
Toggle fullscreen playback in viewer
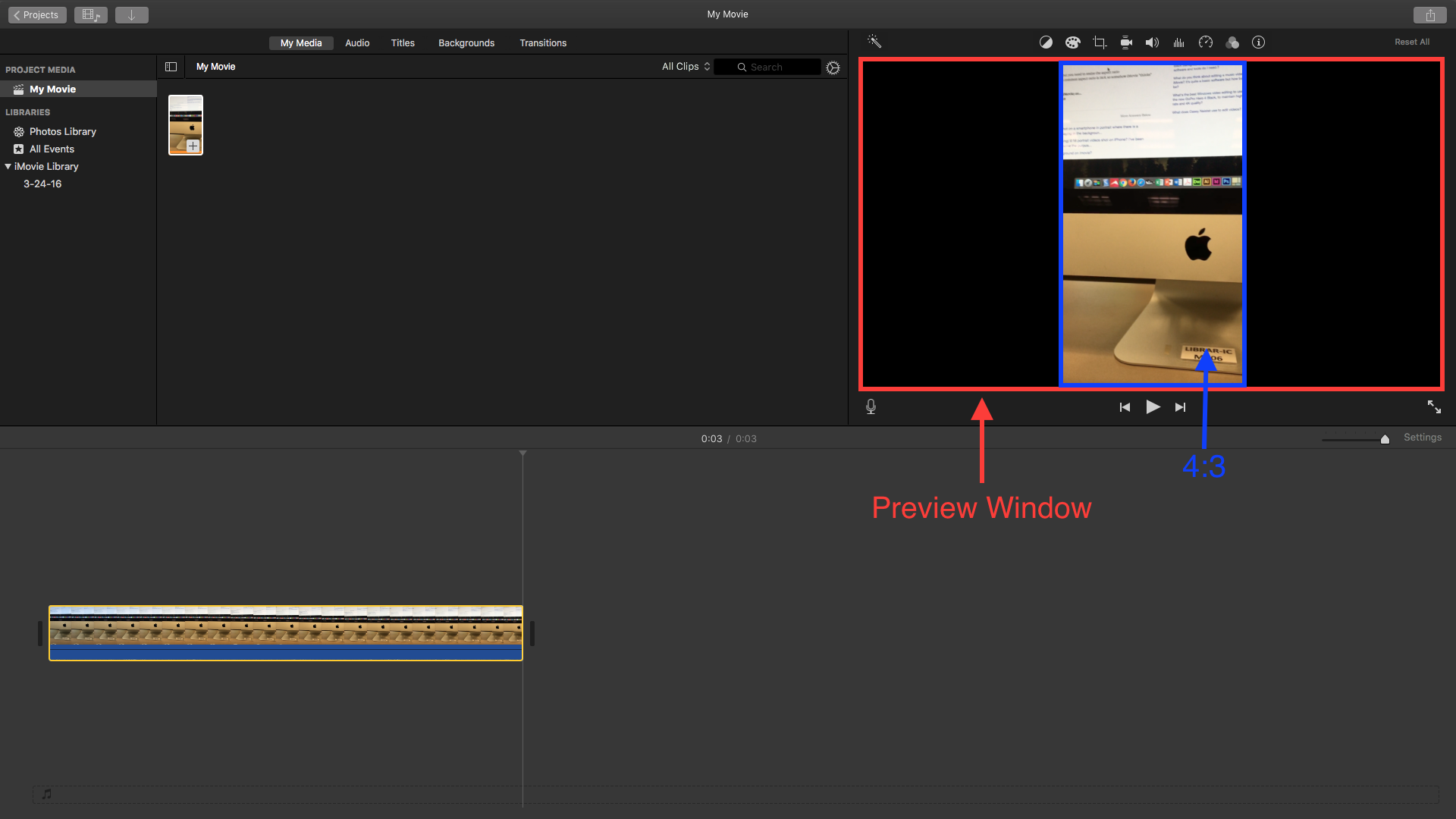1434,407
